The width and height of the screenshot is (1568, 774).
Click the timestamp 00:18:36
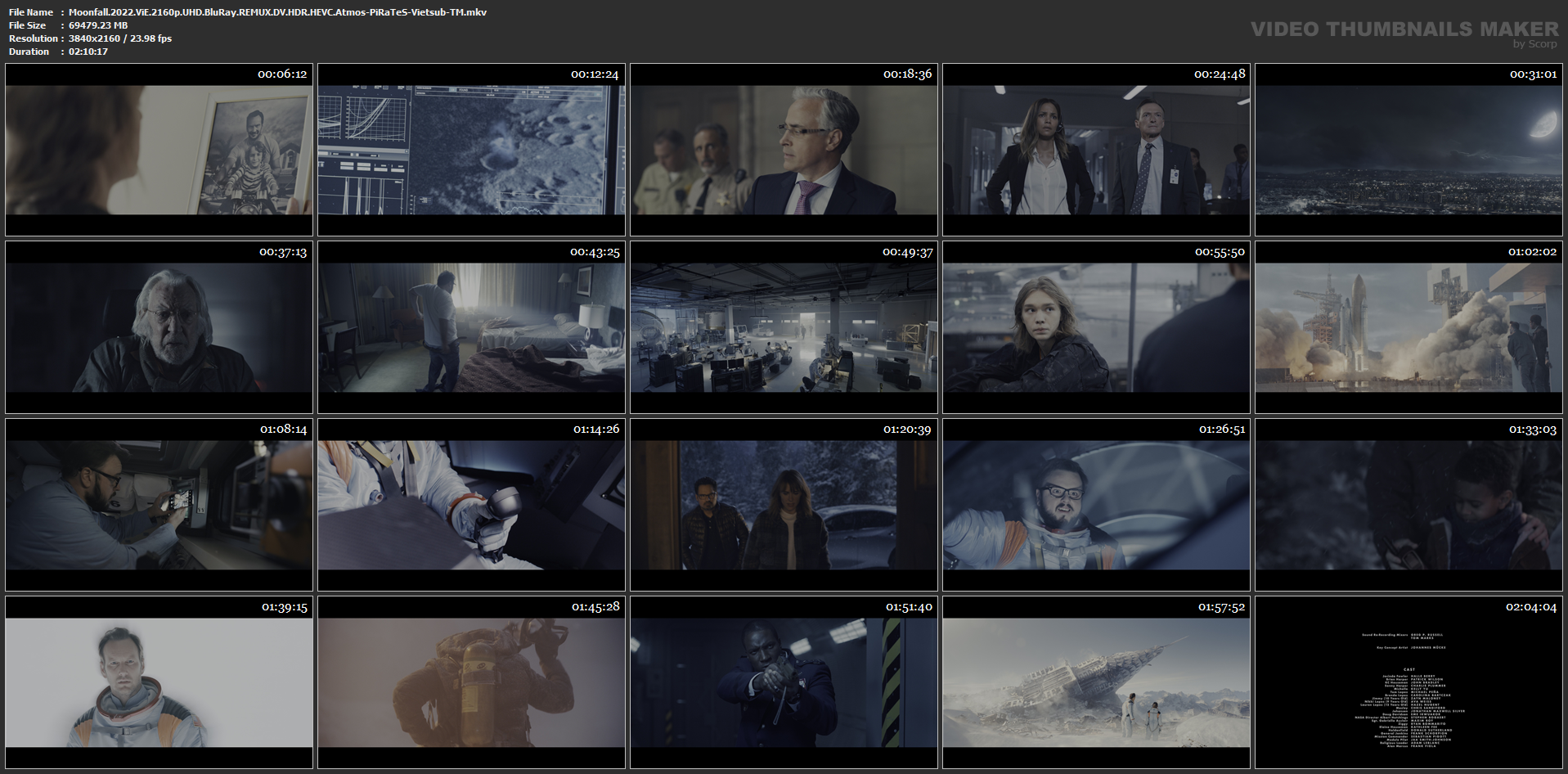(907, 74)
